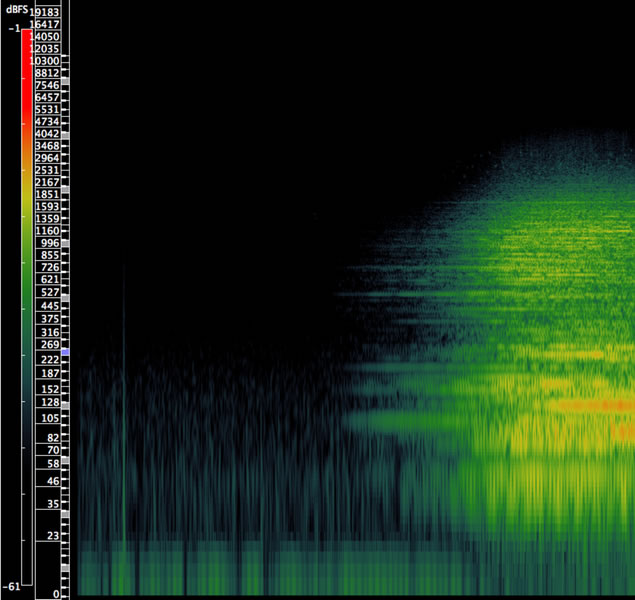This screenshot has height=600, width=635.
Task: Click the green section of dBFS color bar
Action: click(x=27, y=280)
